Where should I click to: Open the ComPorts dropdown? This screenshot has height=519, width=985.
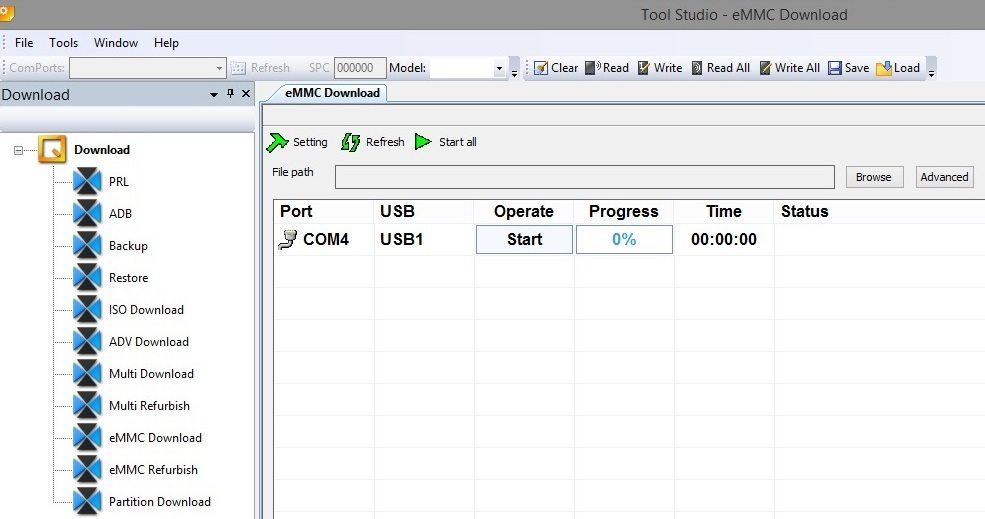click(x=220, y=68)
